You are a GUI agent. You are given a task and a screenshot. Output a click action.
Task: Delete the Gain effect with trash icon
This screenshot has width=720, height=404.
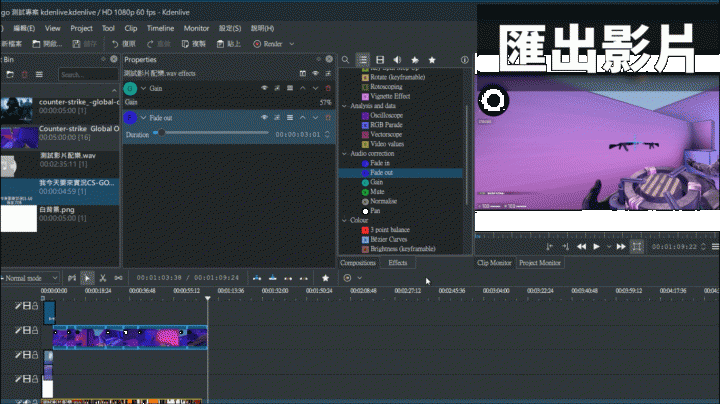328,88
